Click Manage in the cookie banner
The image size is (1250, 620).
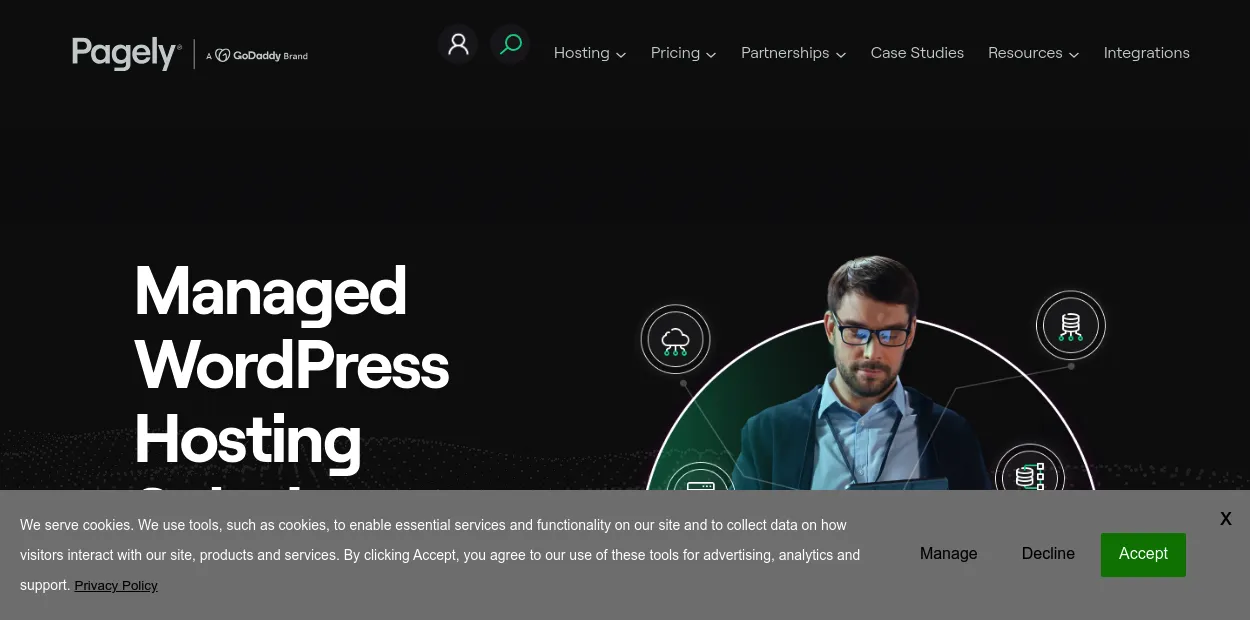[948, 554]
